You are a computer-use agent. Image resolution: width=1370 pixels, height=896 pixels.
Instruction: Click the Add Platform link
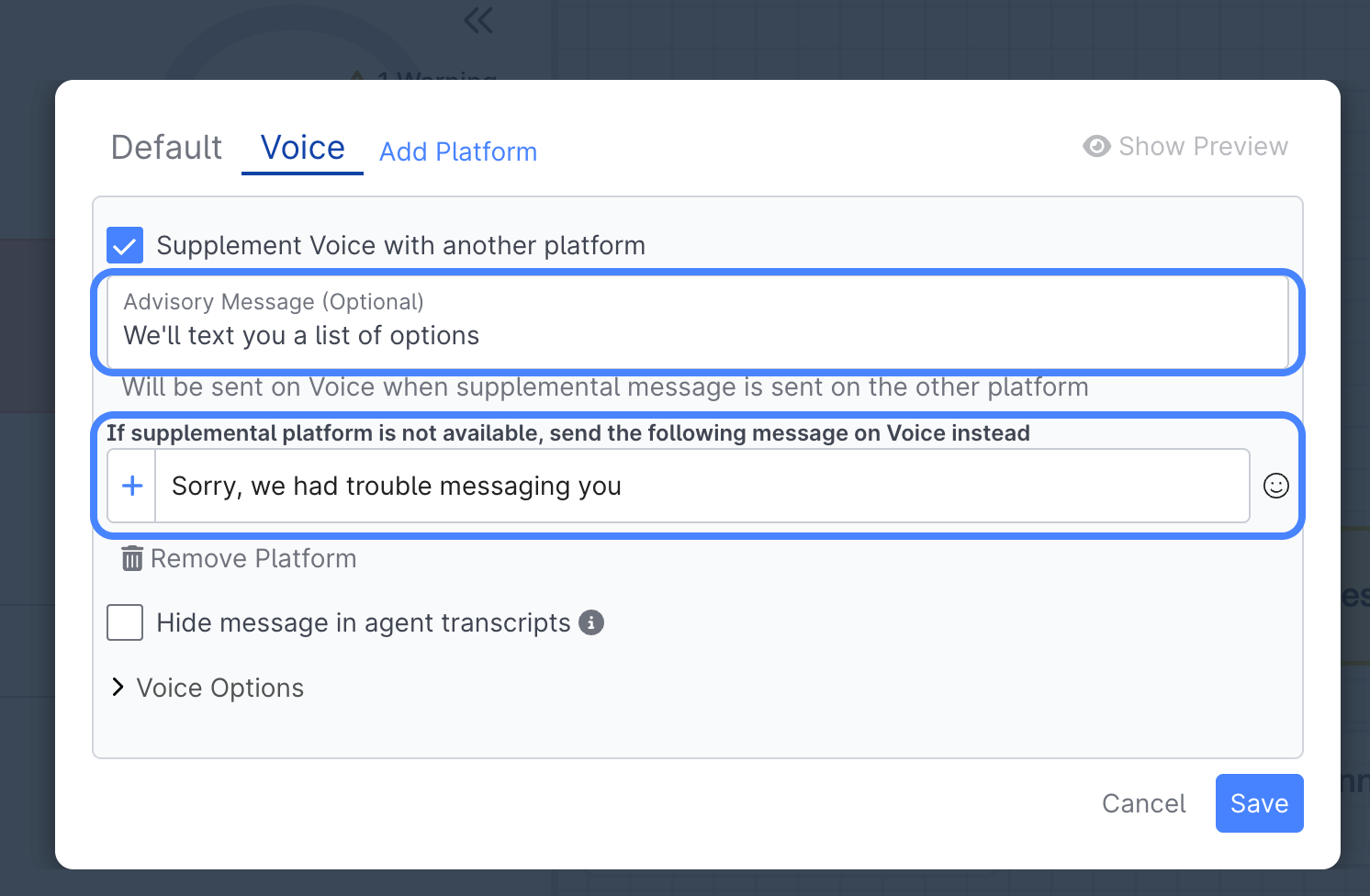point(458,151)
